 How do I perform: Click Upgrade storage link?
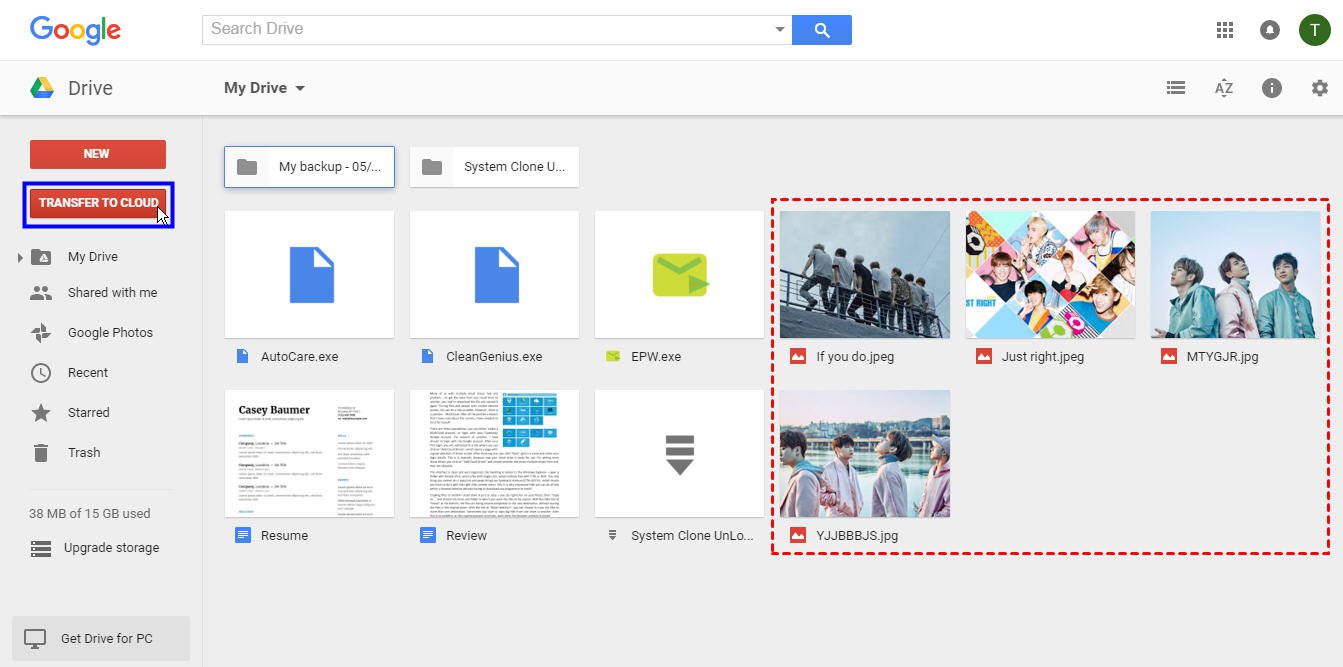coord(111,548)
